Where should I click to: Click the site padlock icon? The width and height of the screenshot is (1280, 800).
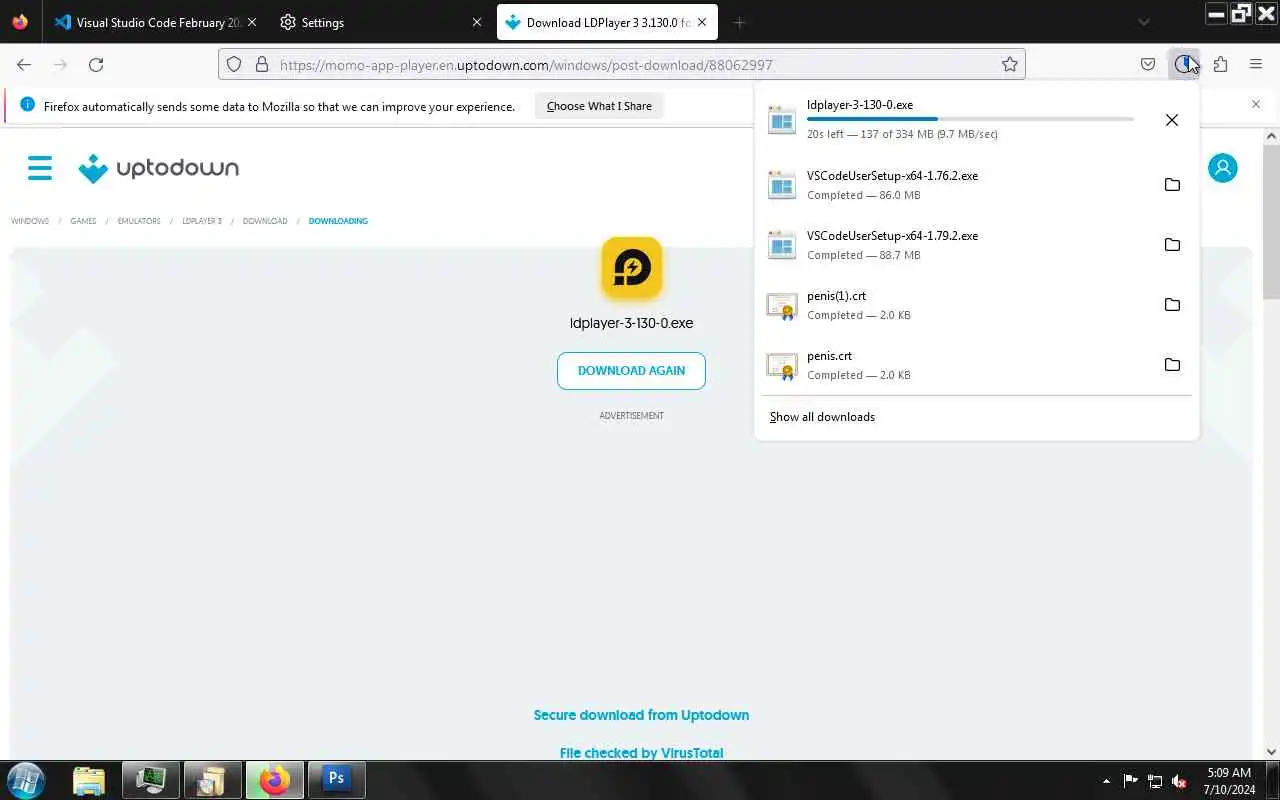[x=262, y=64]
